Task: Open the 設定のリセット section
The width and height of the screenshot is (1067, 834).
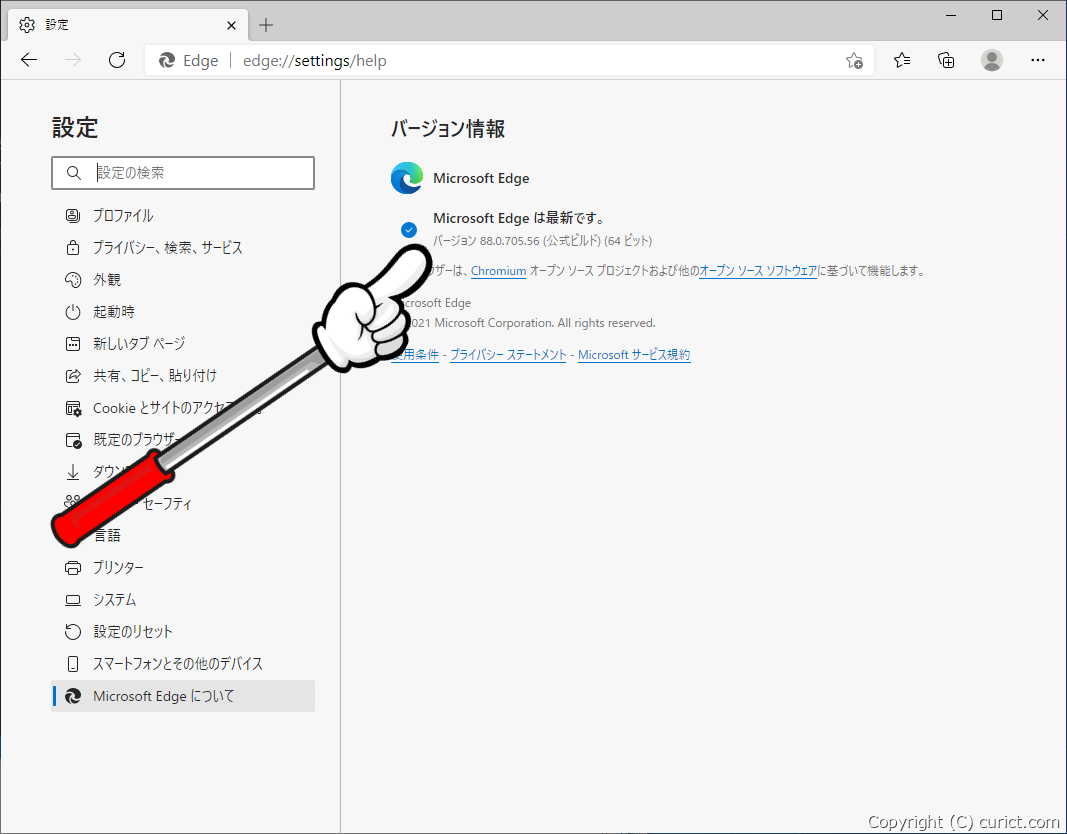Action: click(x=183, y=632)
